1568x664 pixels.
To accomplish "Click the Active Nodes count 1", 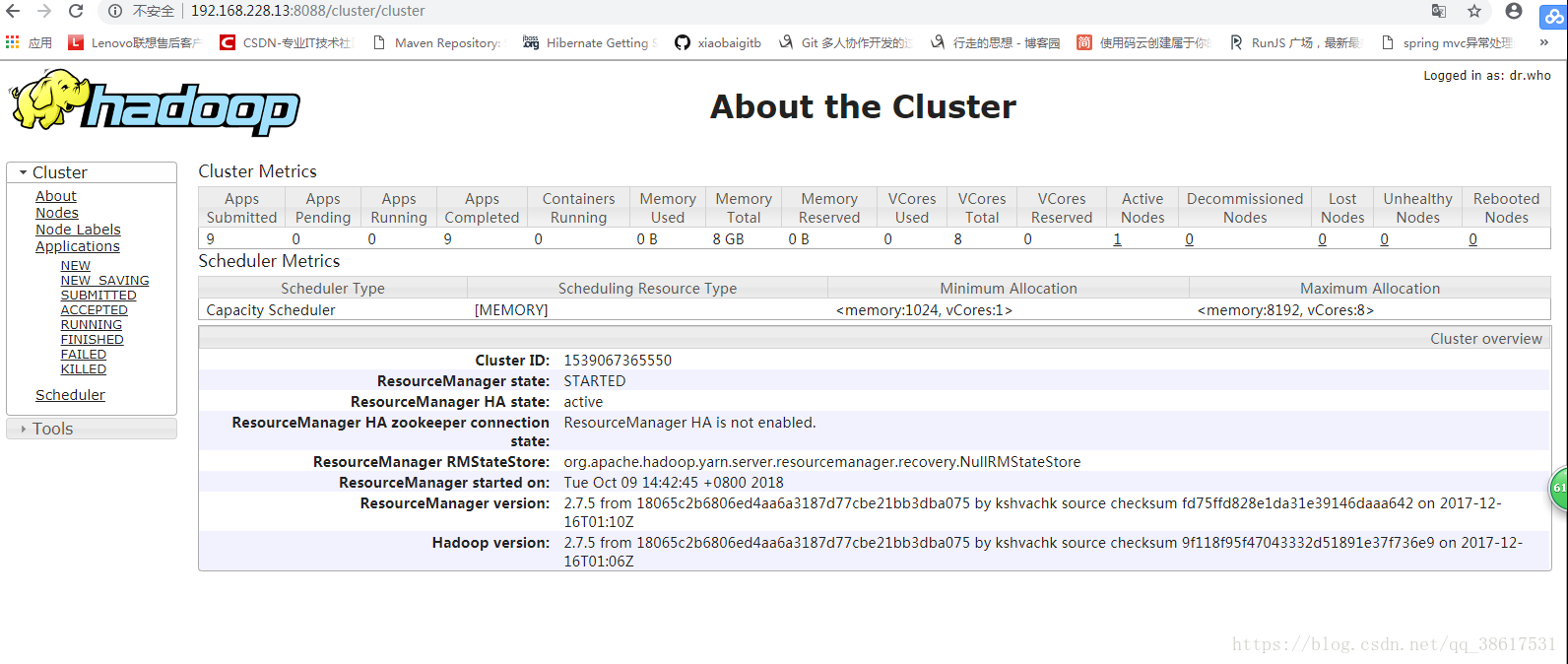I will (x=1117, y=239).
